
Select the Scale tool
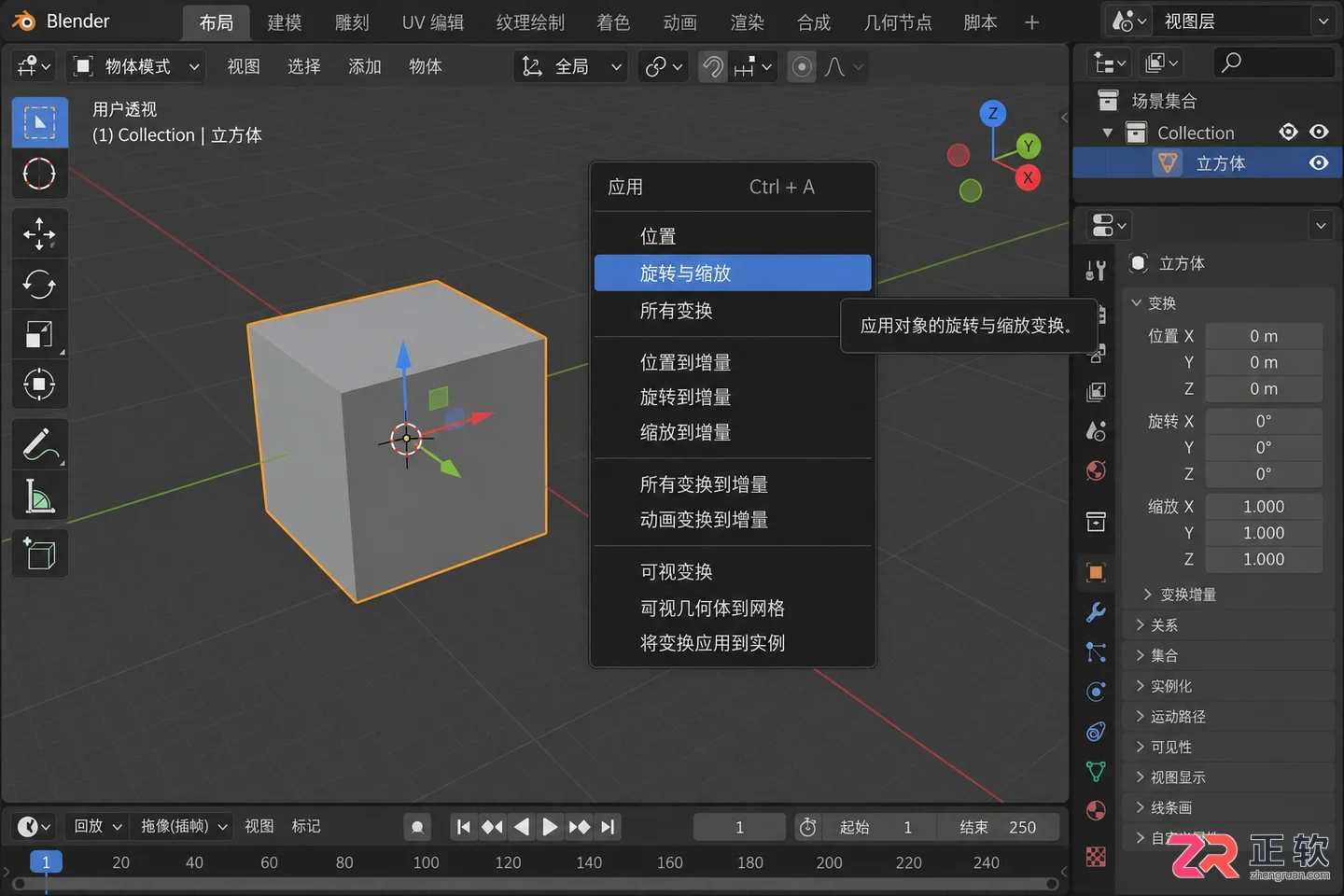coord(39,334)
